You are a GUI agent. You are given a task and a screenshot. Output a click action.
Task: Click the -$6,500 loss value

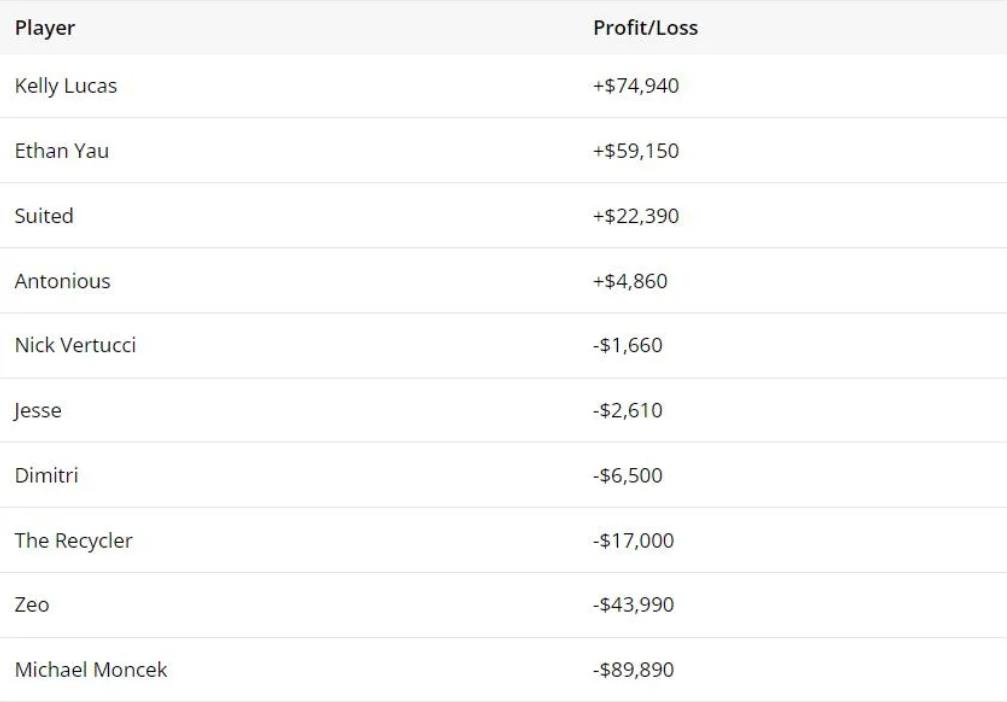coord(628,476)
